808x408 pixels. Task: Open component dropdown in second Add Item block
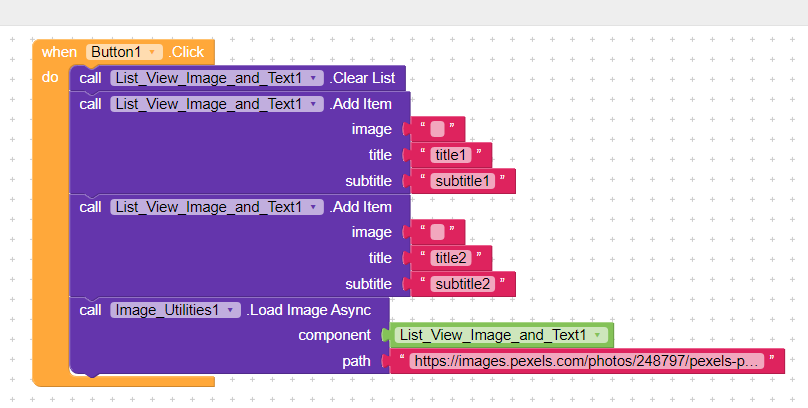313,207
